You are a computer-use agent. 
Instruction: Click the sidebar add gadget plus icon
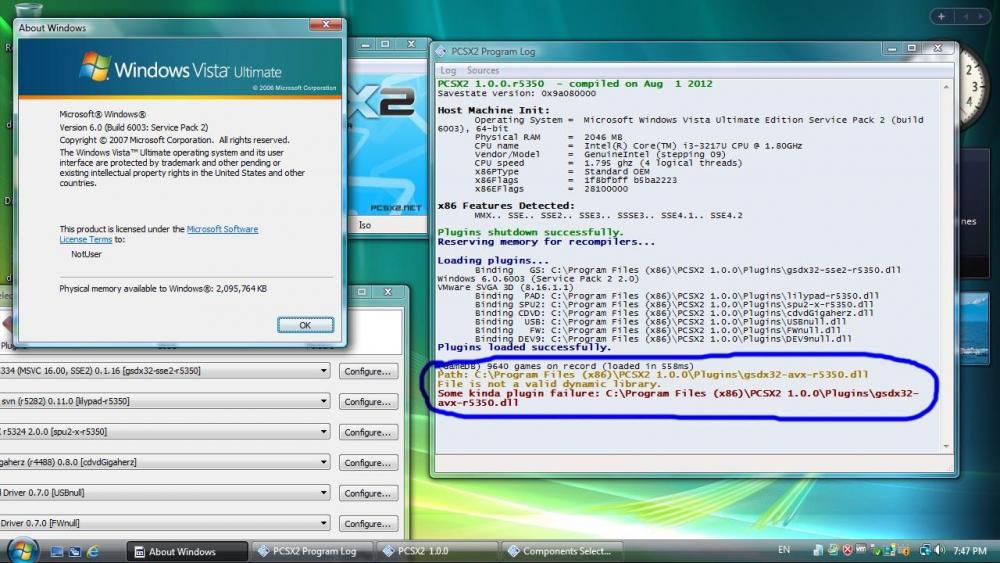941,17
